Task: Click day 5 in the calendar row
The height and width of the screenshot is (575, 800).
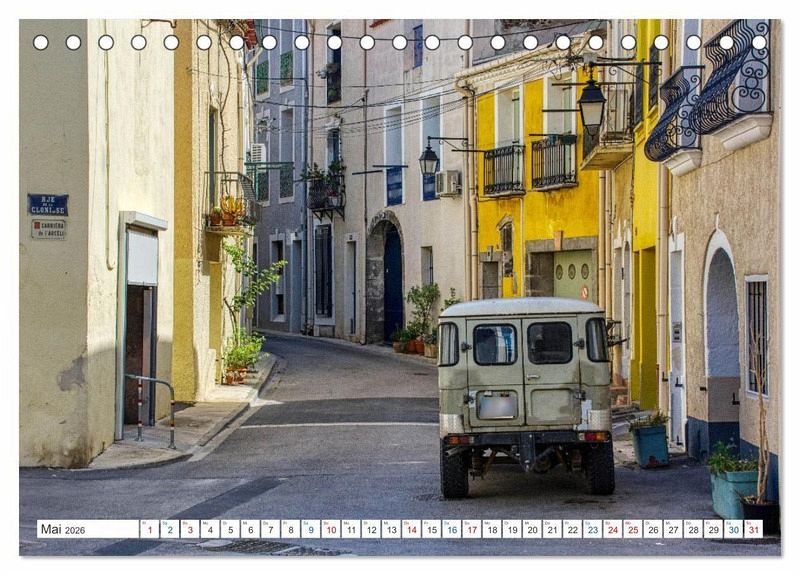Action: tap(230, 529)
